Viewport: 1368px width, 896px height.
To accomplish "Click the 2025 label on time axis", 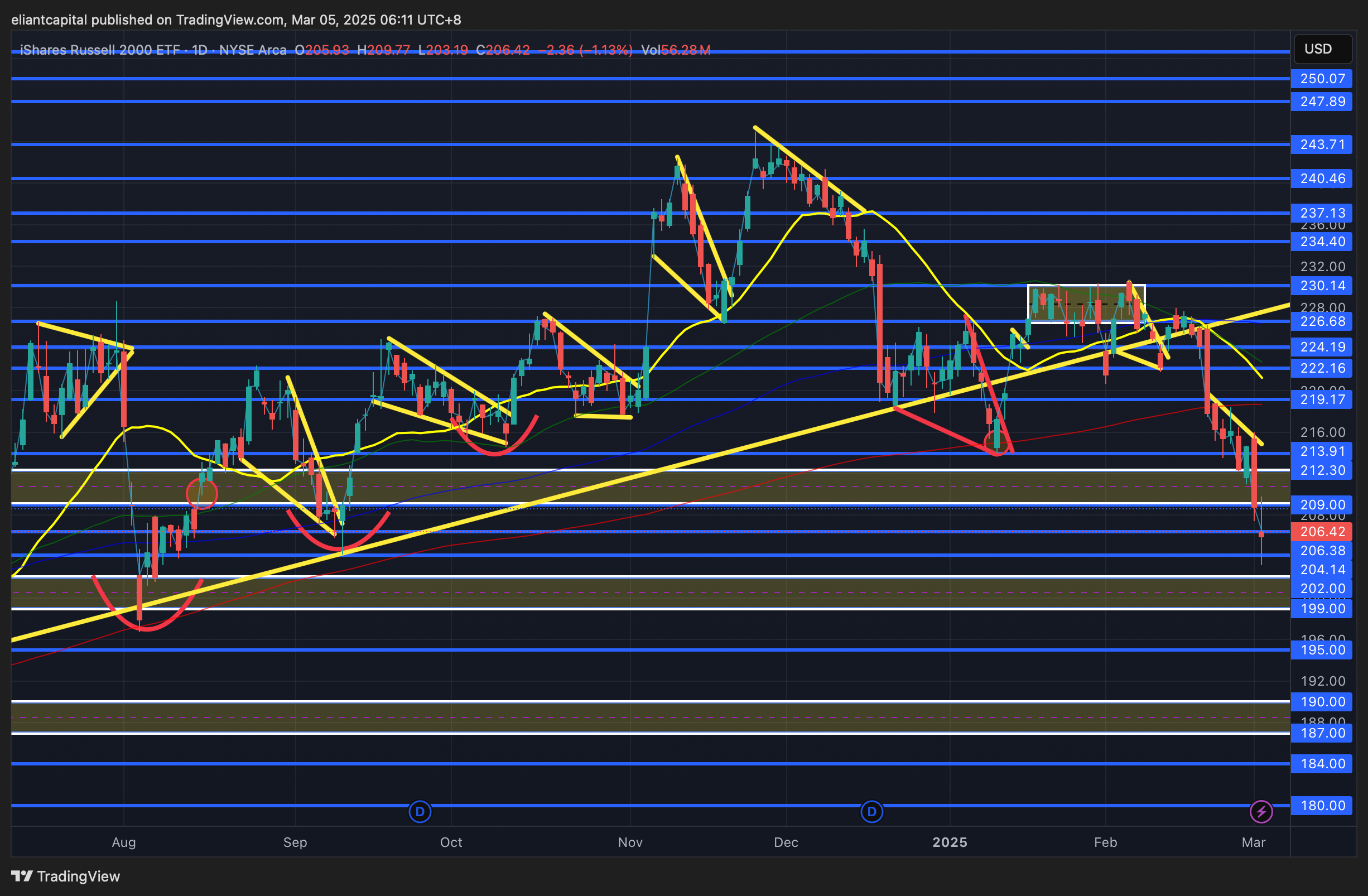I will 950,842.
